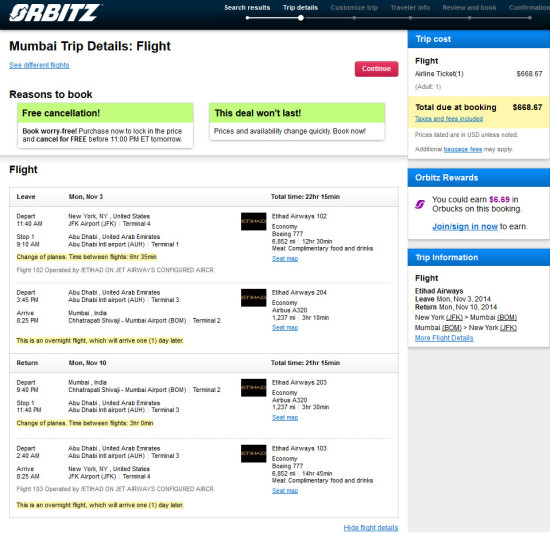Image resolution: width=550 pixels, height=533 pixels.
Task: Click JFK link in Mumbai > New York
Action: 508,328
